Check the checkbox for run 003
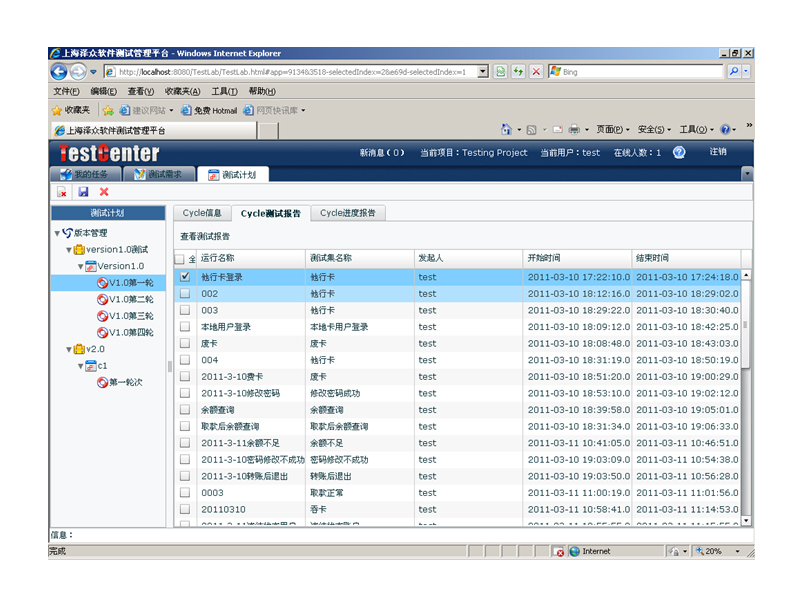Screen dimensions: 800x600 [x=184, y=310]
